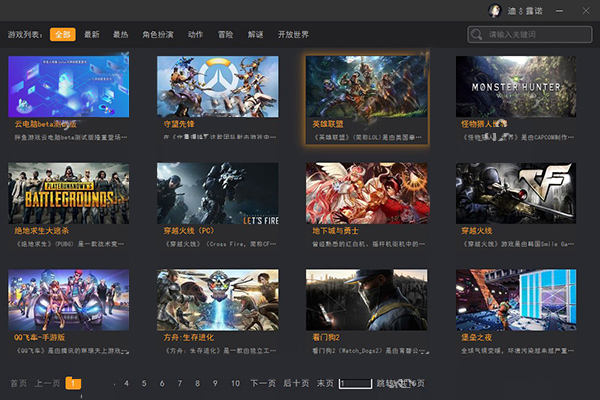The height and width of the screenshot is (400, 600).
Task: Click the 穿越火线 title under CF image
Action: tap(476, 231)
